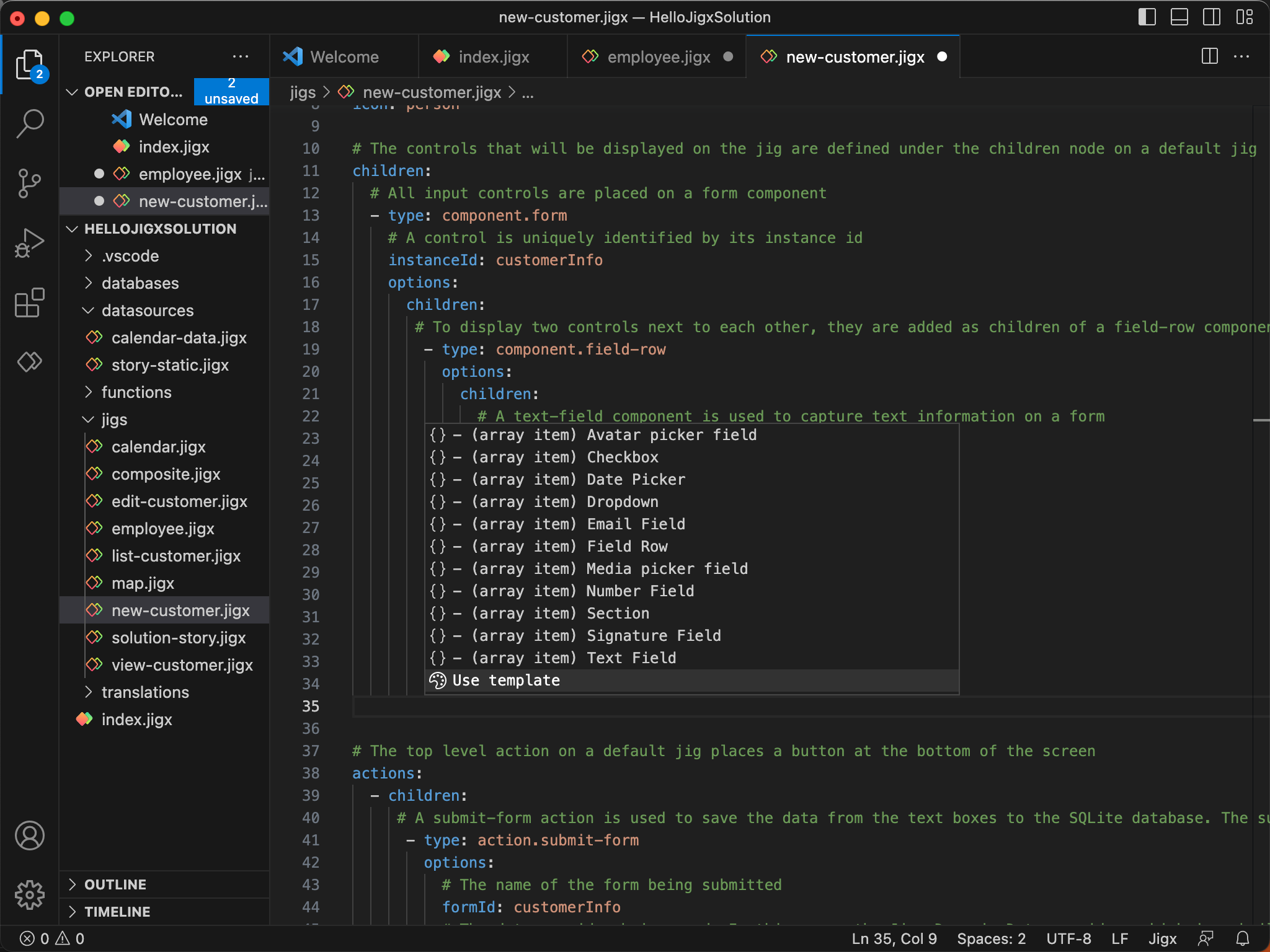Viewport: 1270px width, 952px height.
Task: Open editor More Actions ellipsis
Action: pos(1241,56)
